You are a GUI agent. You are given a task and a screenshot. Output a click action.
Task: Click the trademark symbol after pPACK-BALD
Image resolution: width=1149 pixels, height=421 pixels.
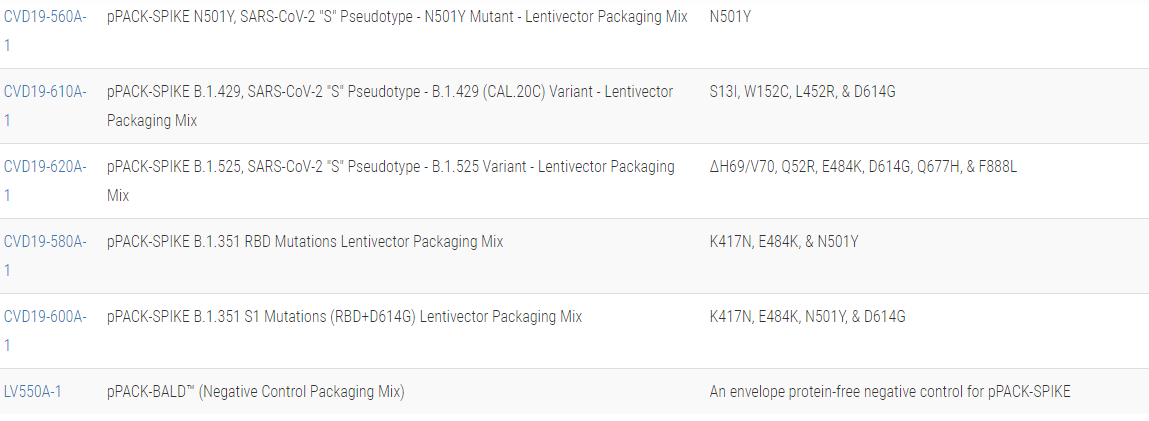[x=190, y=388]
